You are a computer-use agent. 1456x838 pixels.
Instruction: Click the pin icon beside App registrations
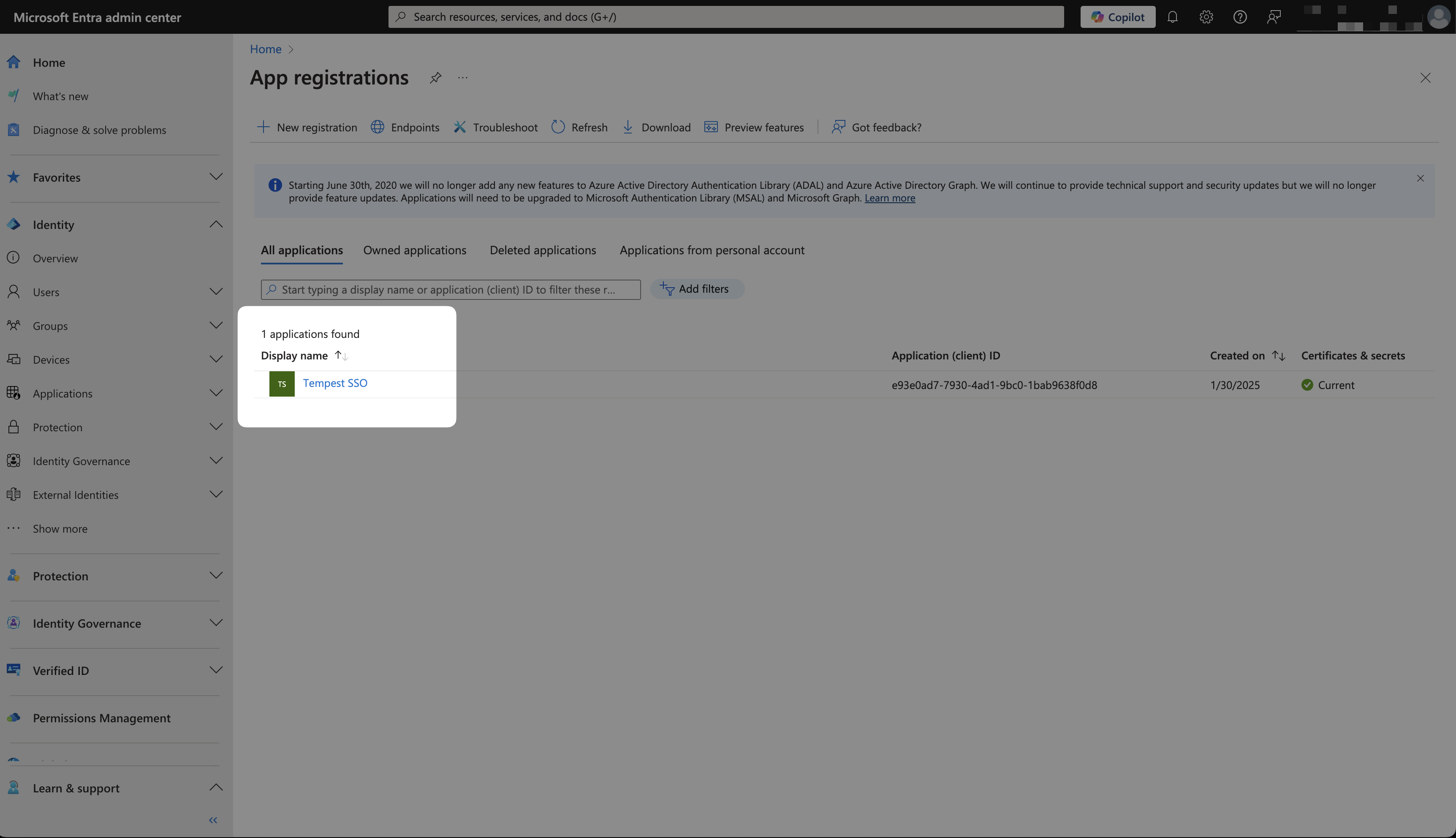[435, 78]
